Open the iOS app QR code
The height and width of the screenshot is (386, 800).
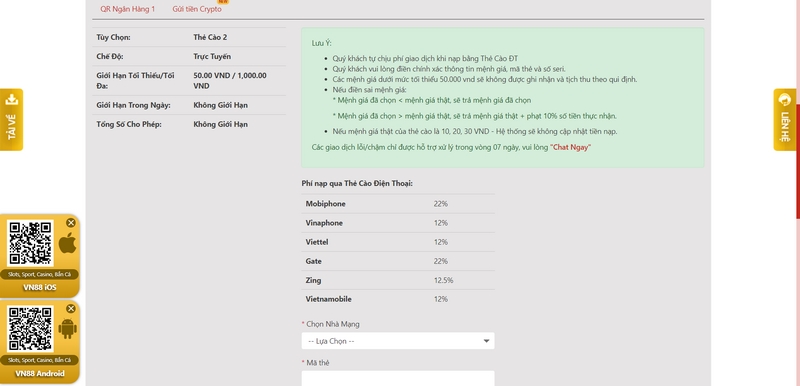(x=30, y=243)
